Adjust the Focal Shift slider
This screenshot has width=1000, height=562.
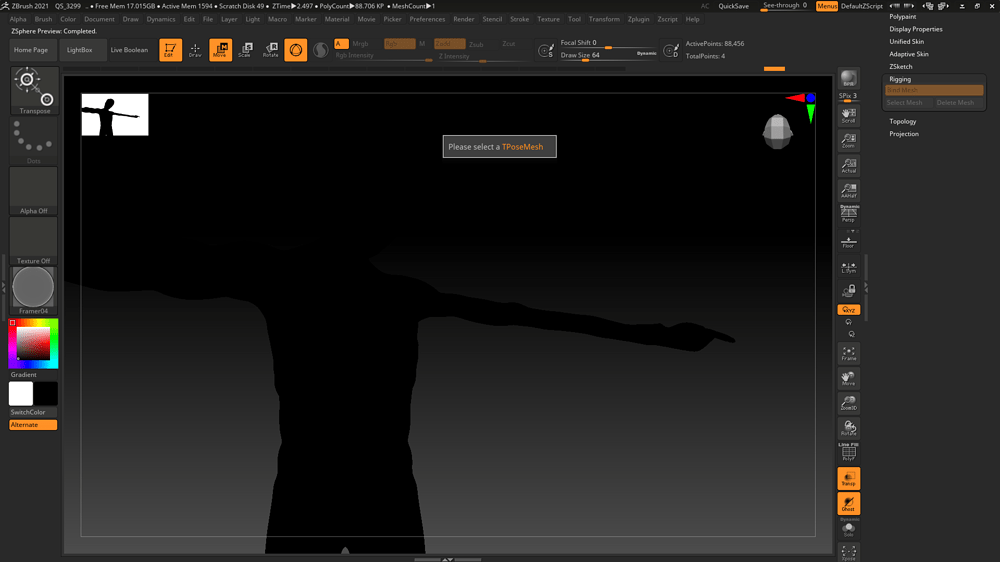pos(608,43)
